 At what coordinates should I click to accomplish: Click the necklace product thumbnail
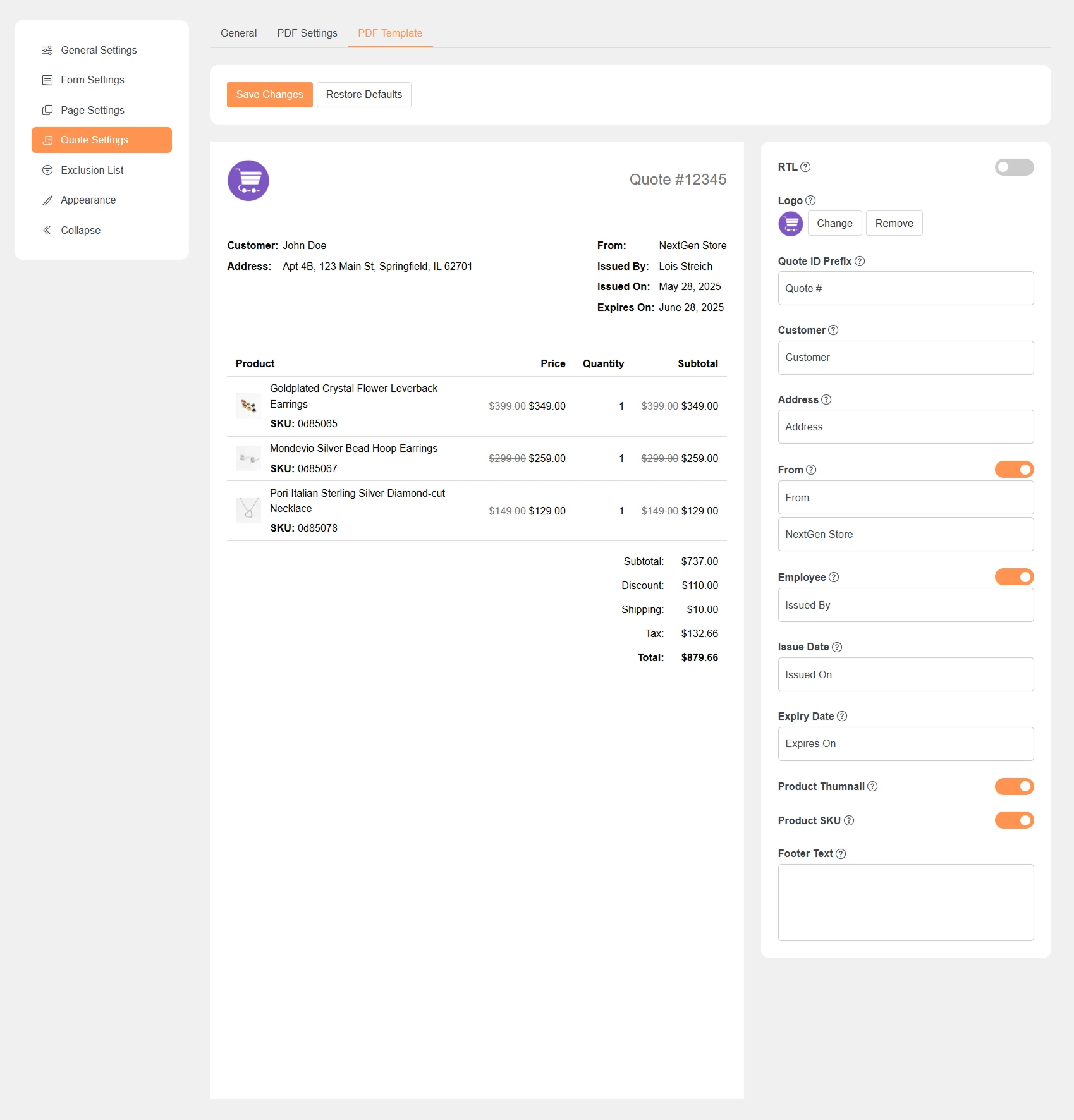click(248, 510)
